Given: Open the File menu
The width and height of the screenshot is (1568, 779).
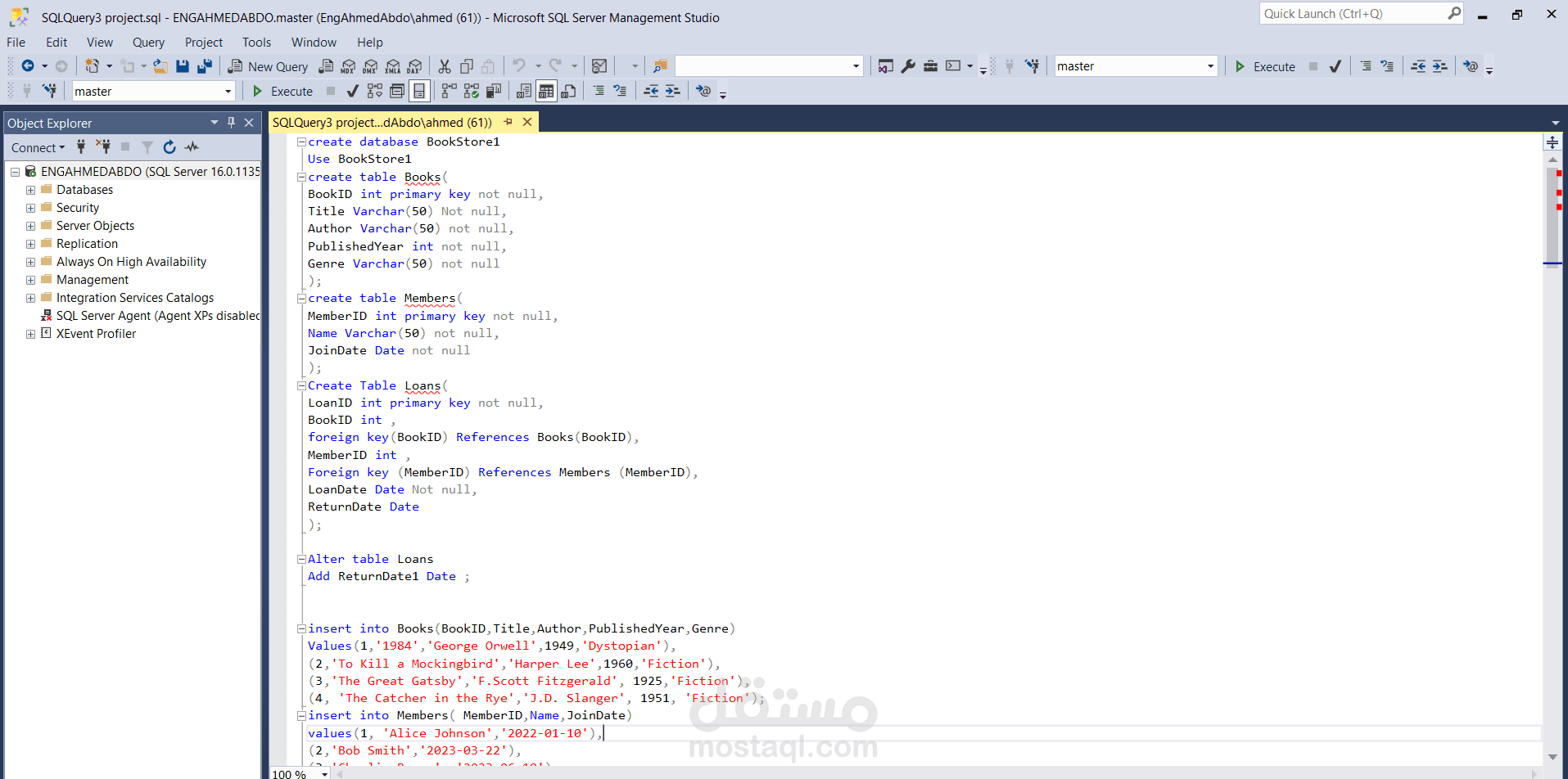Looking at the screenshot, I should (x=16, y=43).
